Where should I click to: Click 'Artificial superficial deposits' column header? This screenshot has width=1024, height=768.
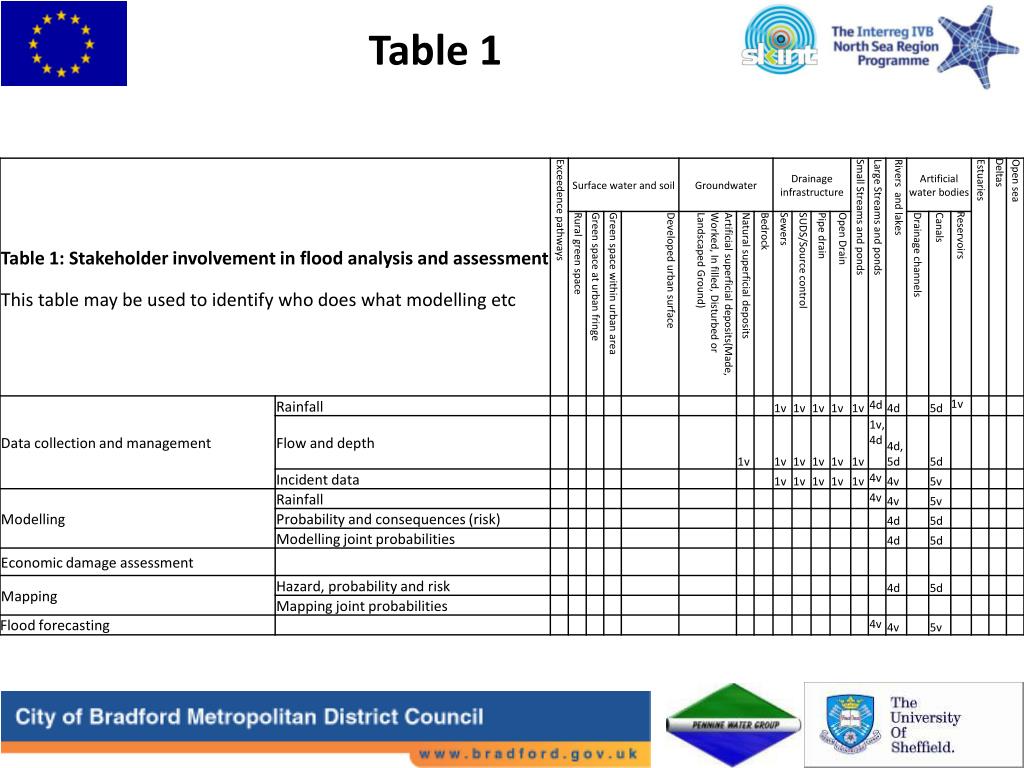(713, 294)
